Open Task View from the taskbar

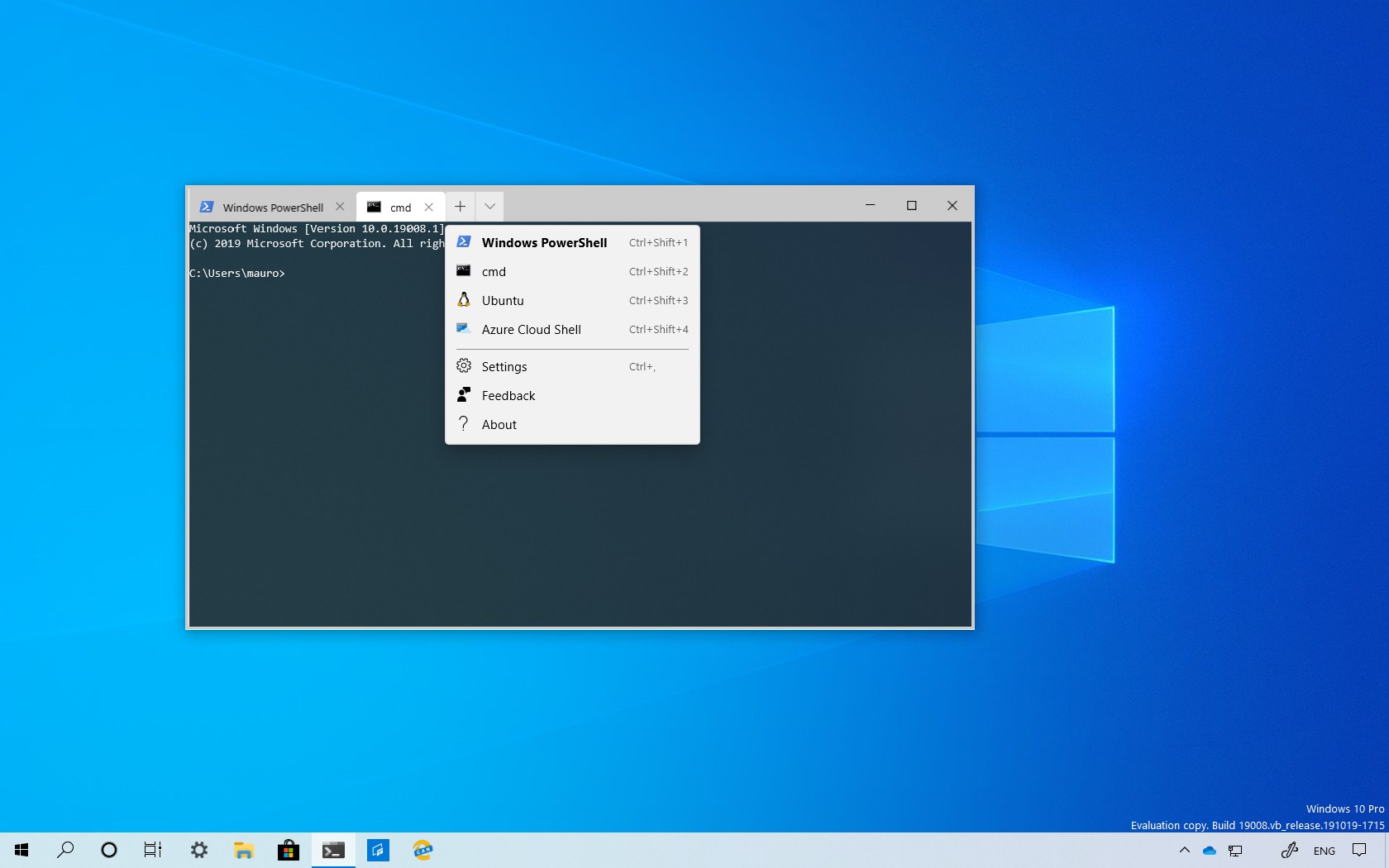[x=152, y=850]
